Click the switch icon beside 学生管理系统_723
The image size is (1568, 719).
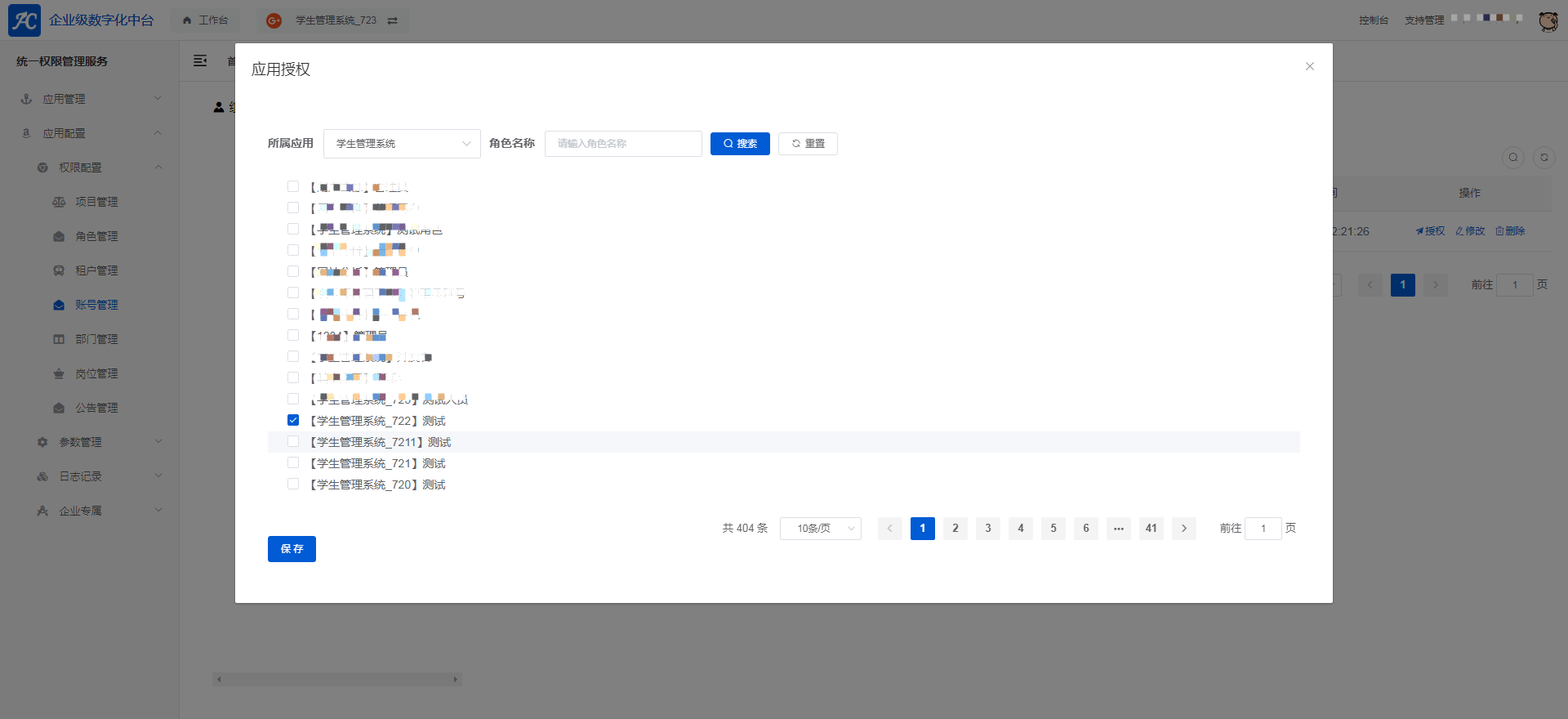point(393,20)
